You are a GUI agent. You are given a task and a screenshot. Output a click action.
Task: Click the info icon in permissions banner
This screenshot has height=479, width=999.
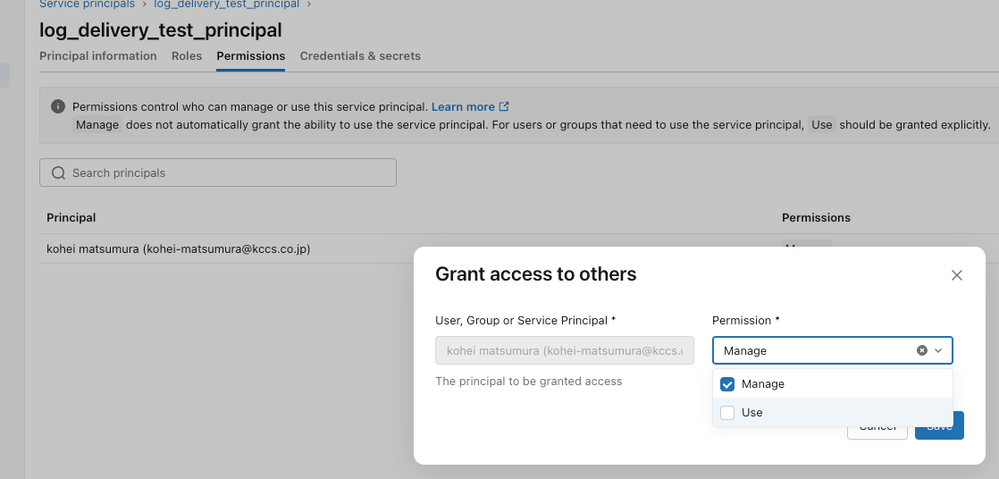click(x=58, y=106)
